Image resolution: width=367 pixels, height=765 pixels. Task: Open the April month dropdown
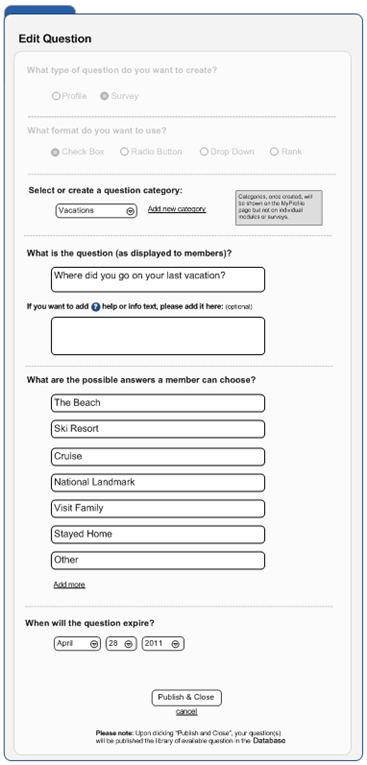tap(77, 644)
